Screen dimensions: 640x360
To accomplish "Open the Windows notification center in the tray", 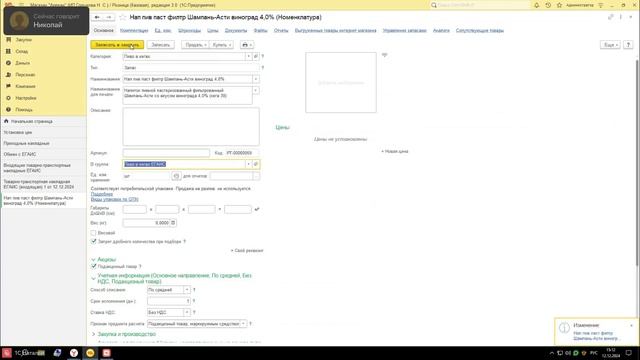I will (x=629, y=353).
